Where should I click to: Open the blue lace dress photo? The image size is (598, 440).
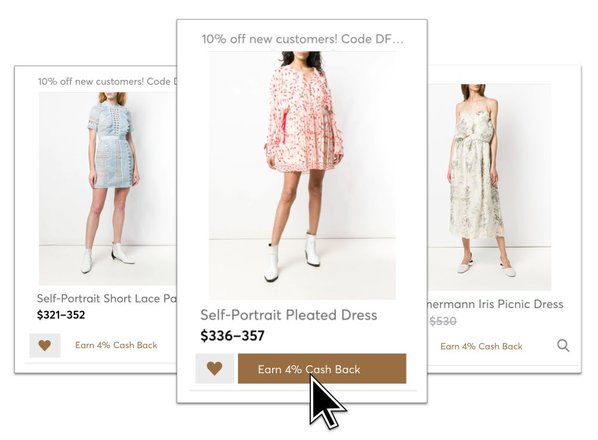click(x=108, y=189)
